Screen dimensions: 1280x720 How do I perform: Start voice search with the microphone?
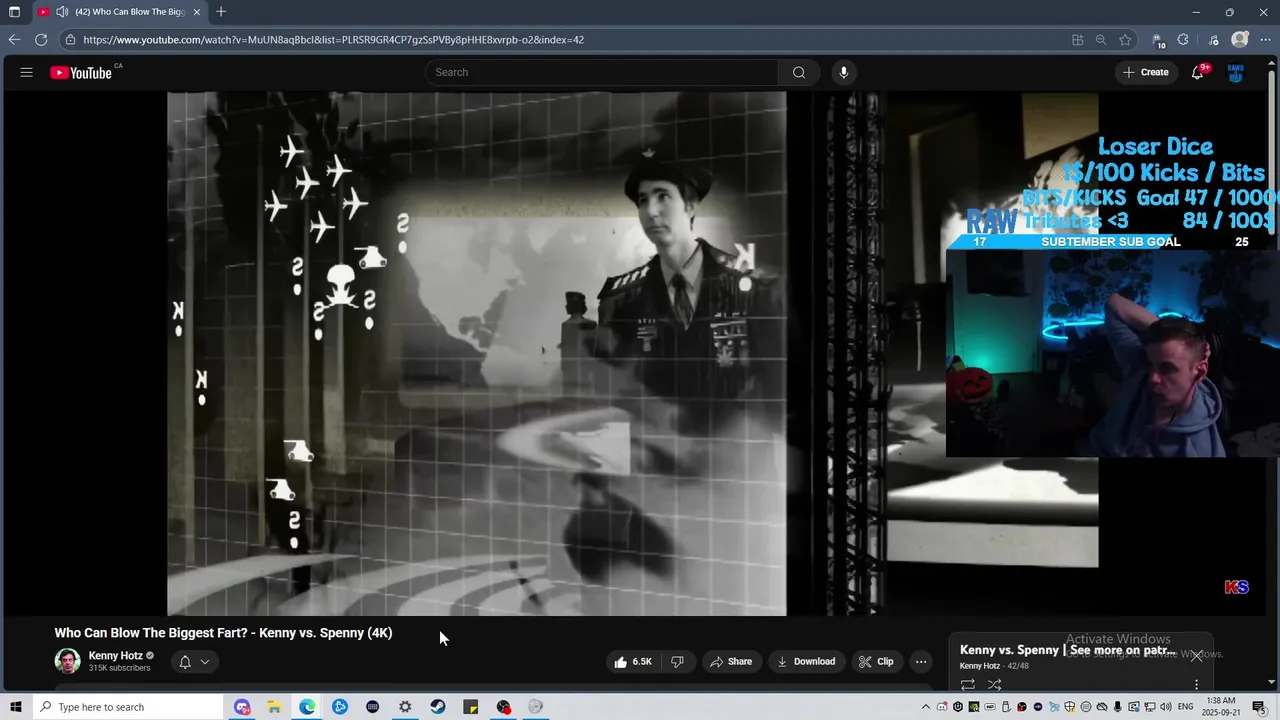pos(844,72)
